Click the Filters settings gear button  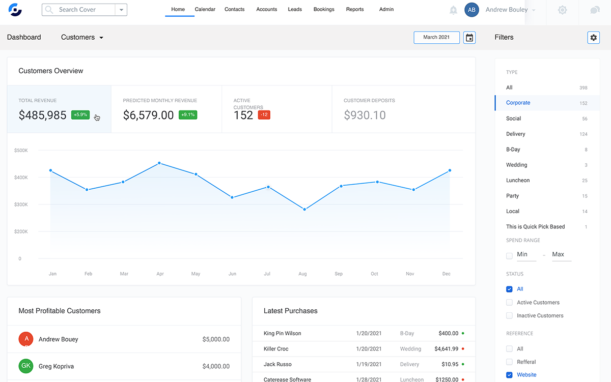tap(593, 37)
